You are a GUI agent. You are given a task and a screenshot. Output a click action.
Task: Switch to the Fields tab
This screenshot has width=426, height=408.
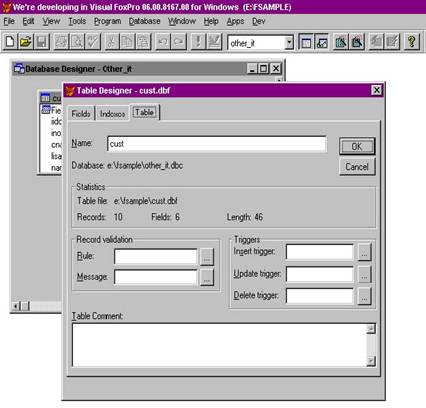click(x=81, y=114)
